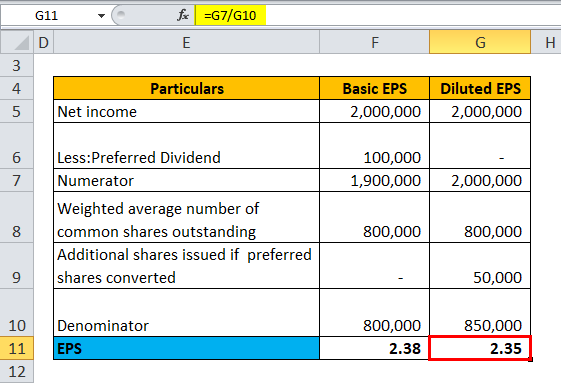This screenshot has height=383, width=561.
Task: Click the Name Box showing G11
Action: click(48, 16)
